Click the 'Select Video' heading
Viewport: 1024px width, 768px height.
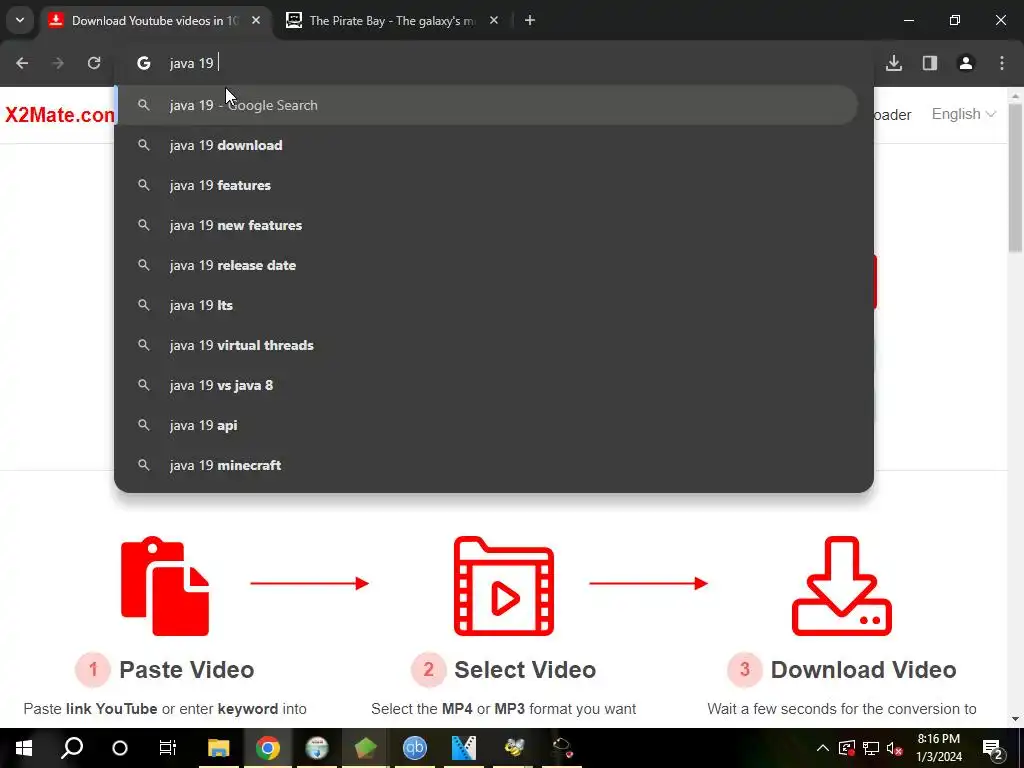[525, 669]
